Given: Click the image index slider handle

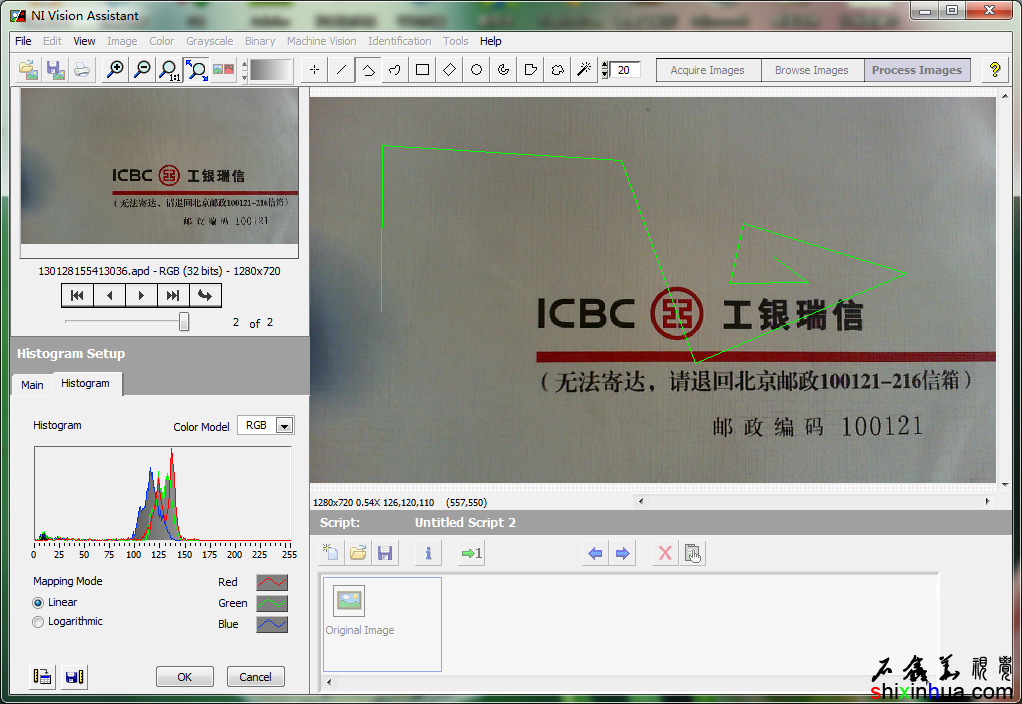Looking at the screenshot, I should pyautogui.click(x=184, y=322).
